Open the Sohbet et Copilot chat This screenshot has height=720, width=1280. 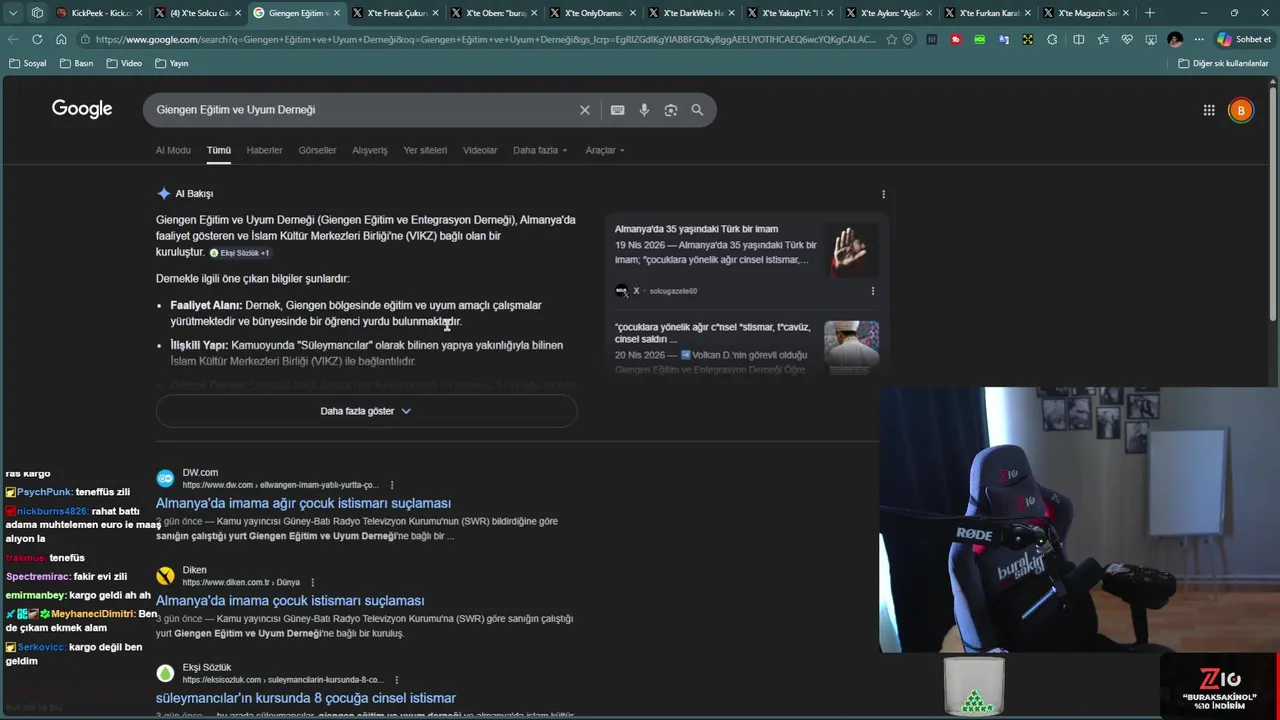pos(1244,39)
